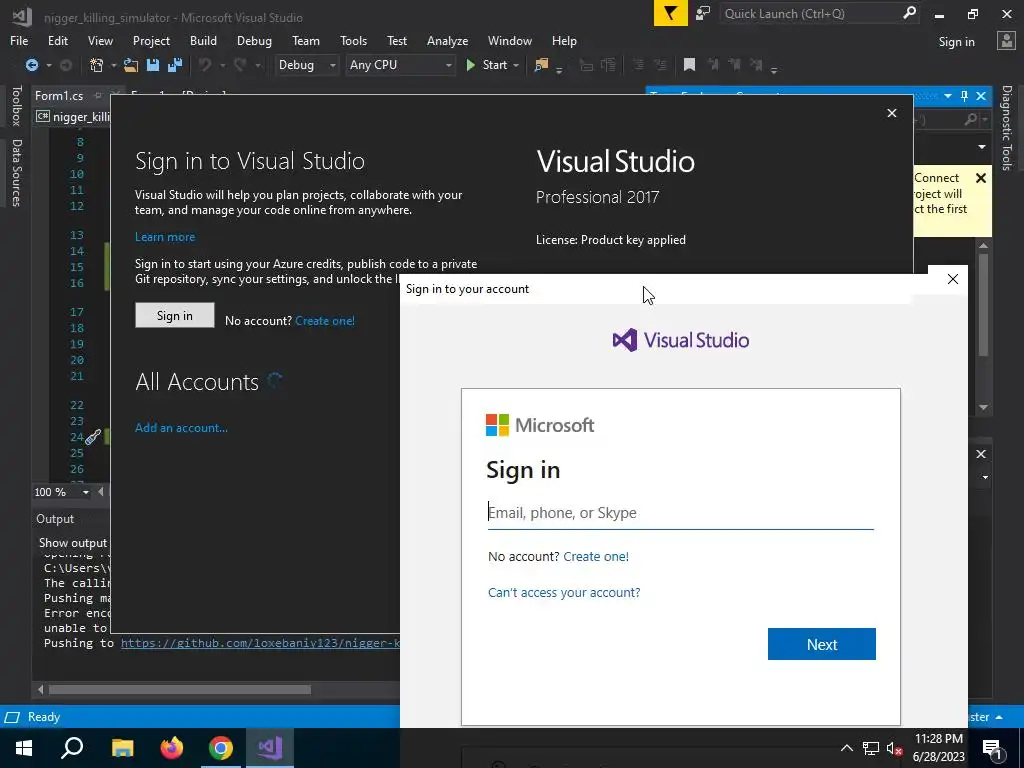Open the Any CPU platform dropdown
Viewport: 1024px width, 768px height.
[400, 65]
